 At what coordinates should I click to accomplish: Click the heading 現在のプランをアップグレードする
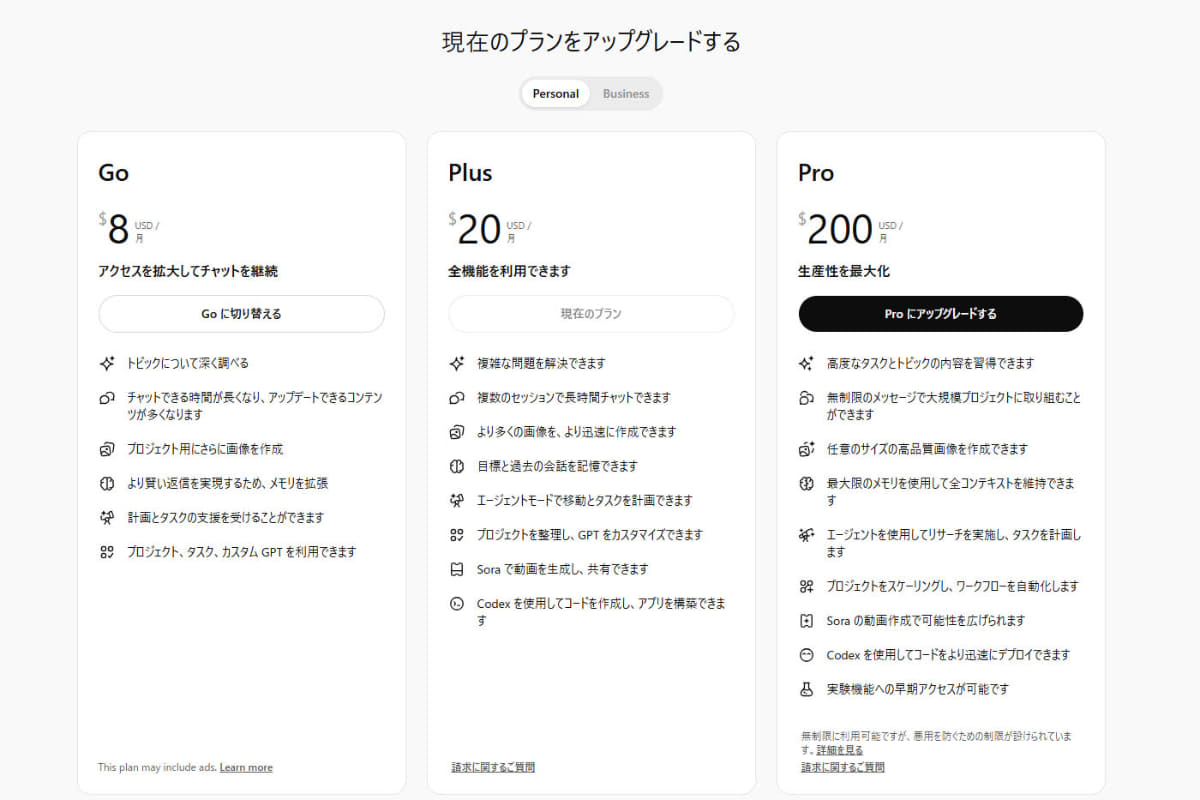[591, 42]
